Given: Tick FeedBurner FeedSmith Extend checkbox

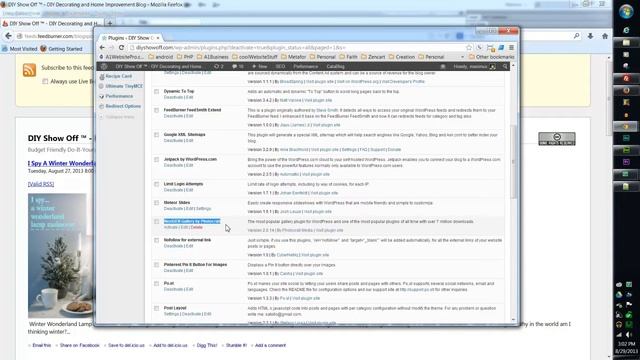Looking at the screenshot, I should [x=156, y=110].
